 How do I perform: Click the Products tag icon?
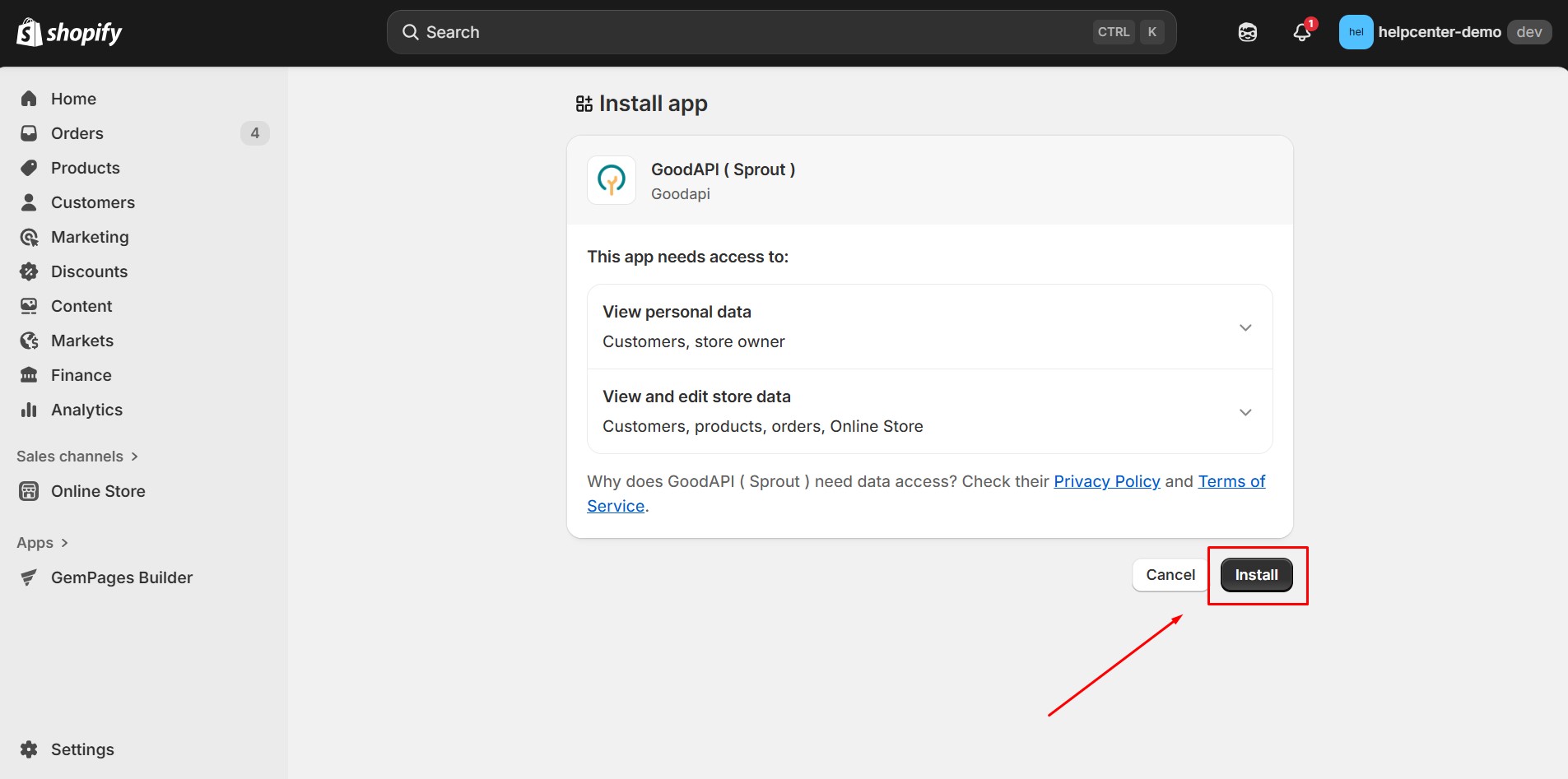click(30, 167)
